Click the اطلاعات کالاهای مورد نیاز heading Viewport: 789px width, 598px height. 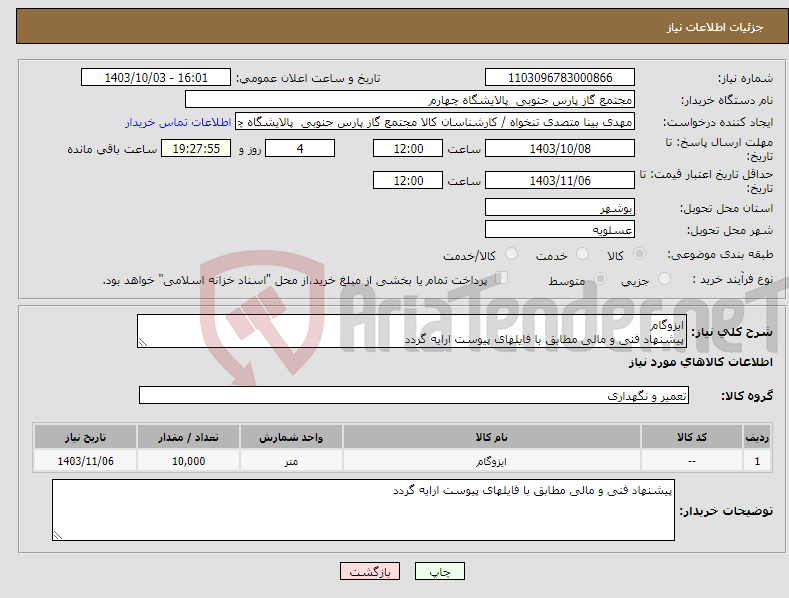pos(700,362)
